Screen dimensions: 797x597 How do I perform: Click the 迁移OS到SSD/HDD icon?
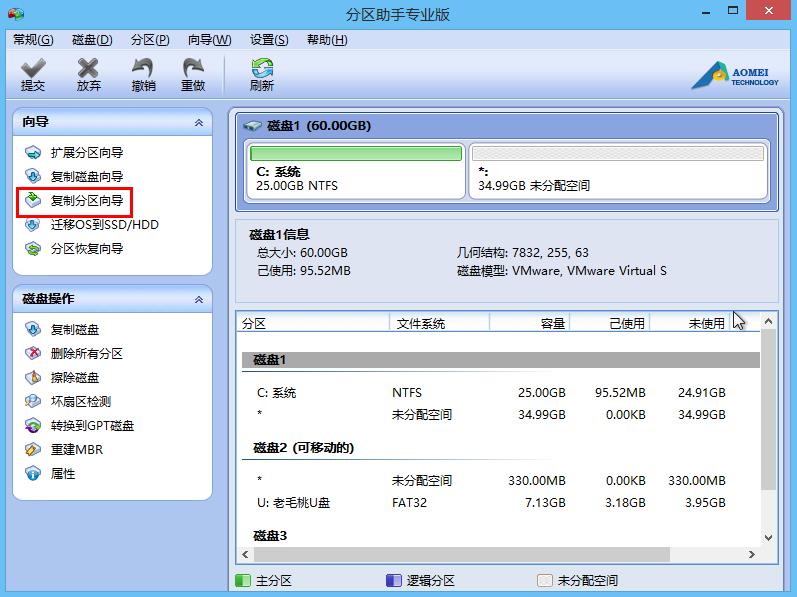point(33,225)
